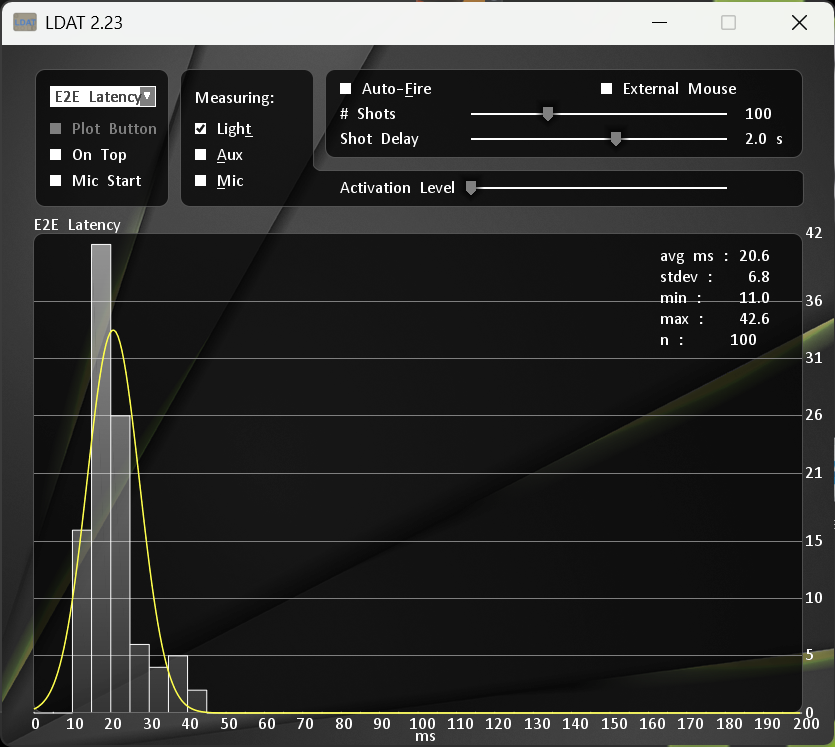Enable the On Top checkbox
Screen dimensions: 835x747
[55, 154]
